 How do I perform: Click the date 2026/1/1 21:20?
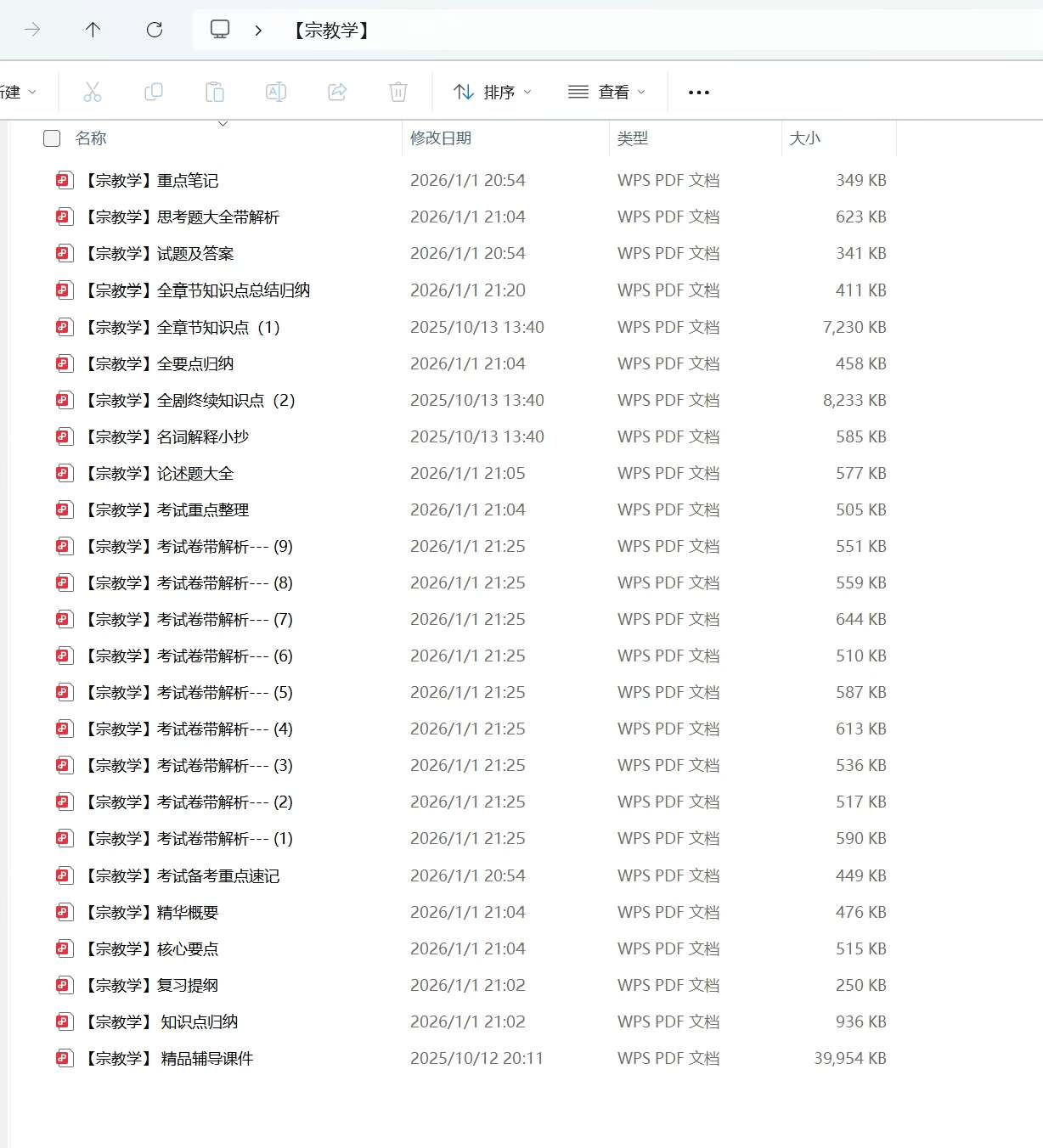coord(468,290)
